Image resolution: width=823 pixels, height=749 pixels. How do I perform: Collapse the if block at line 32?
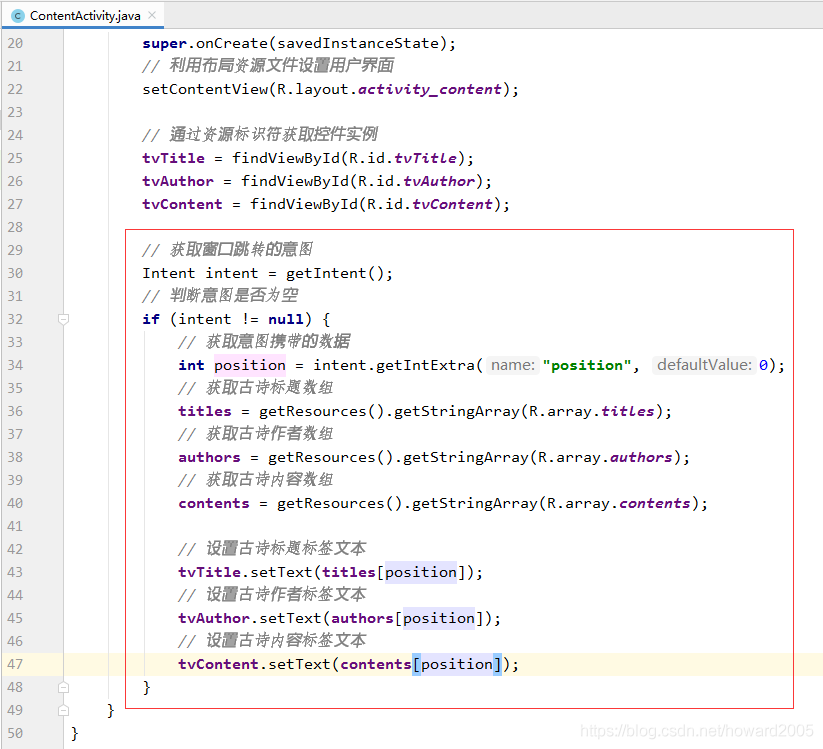point(64,319)
